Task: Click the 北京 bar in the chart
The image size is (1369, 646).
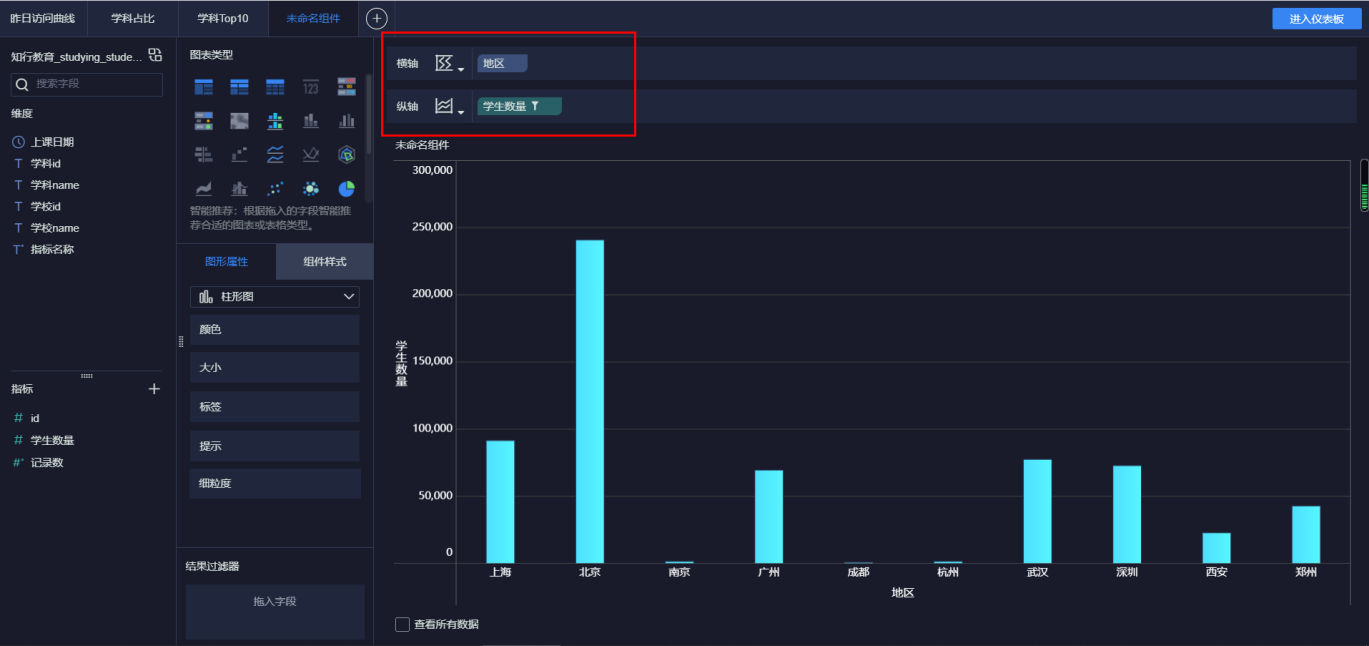Action: (x=590, y=401)
